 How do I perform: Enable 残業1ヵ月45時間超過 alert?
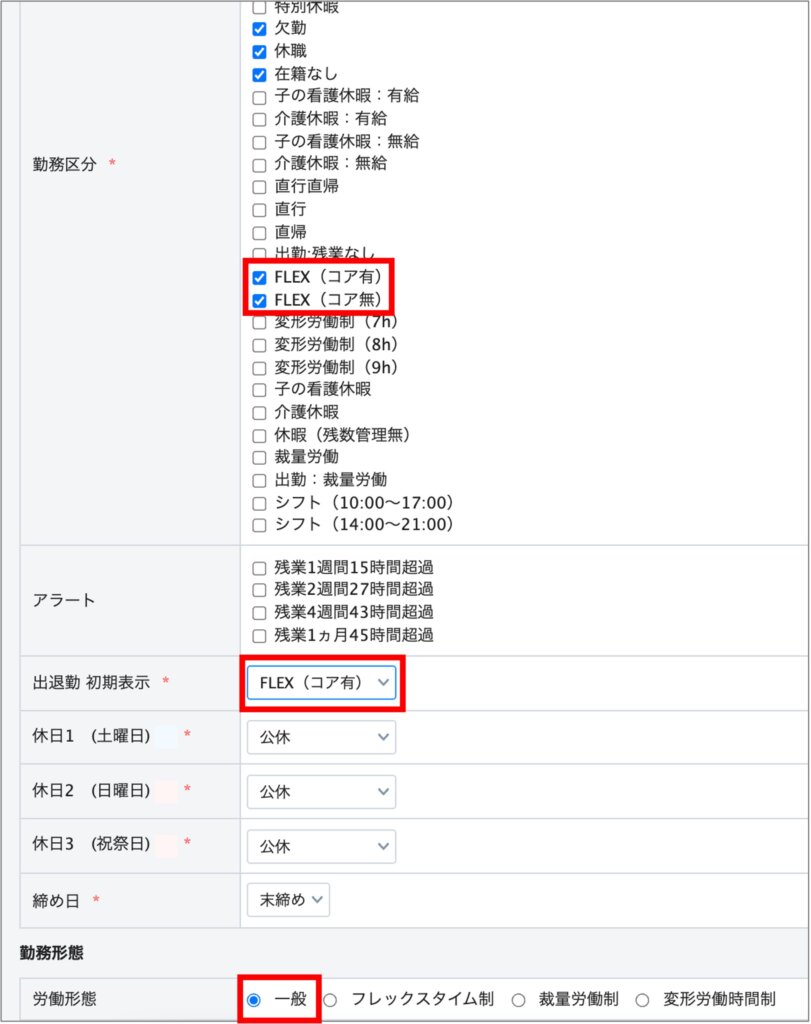(x=259, y=635)
